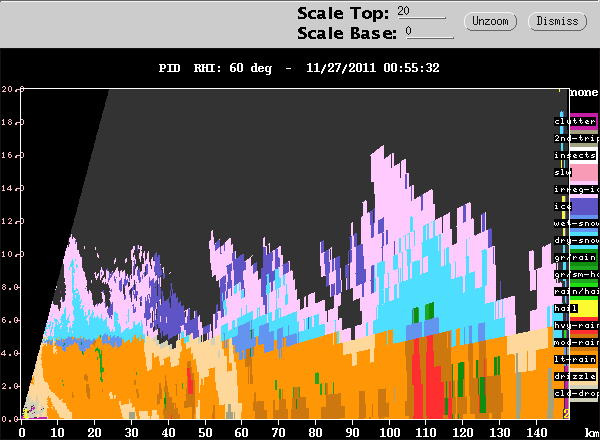600x440 pixels.
Task: Focus the Scale Top input field
Action: (421, 12)
